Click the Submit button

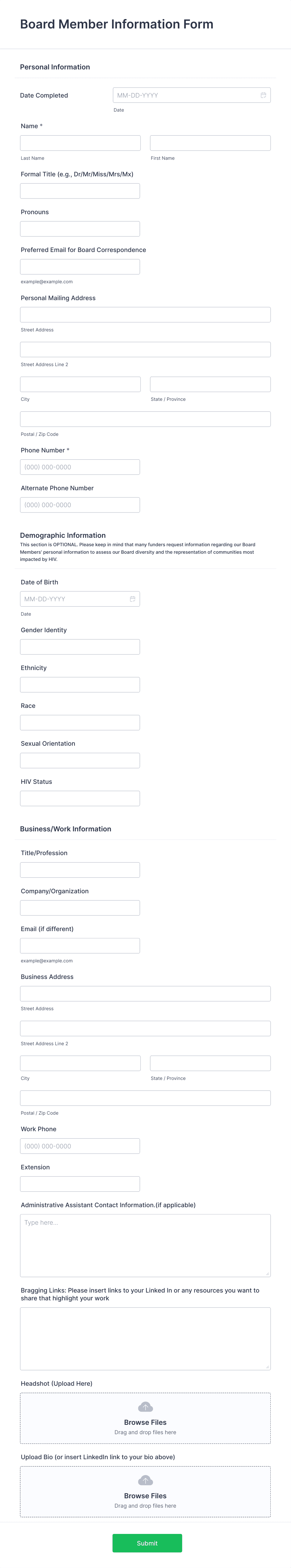[x=147, y=1543]
